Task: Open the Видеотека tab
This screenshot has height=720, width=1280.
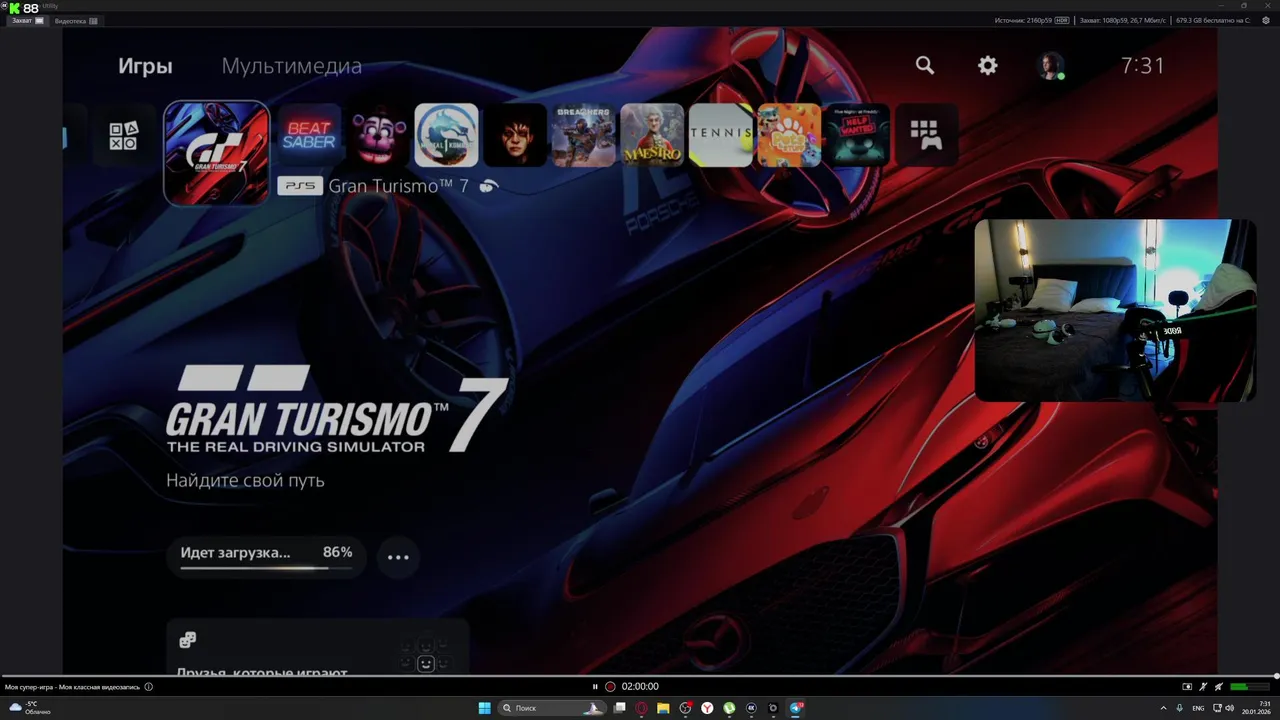Action: pyautogui.click(x=76, y=20)
